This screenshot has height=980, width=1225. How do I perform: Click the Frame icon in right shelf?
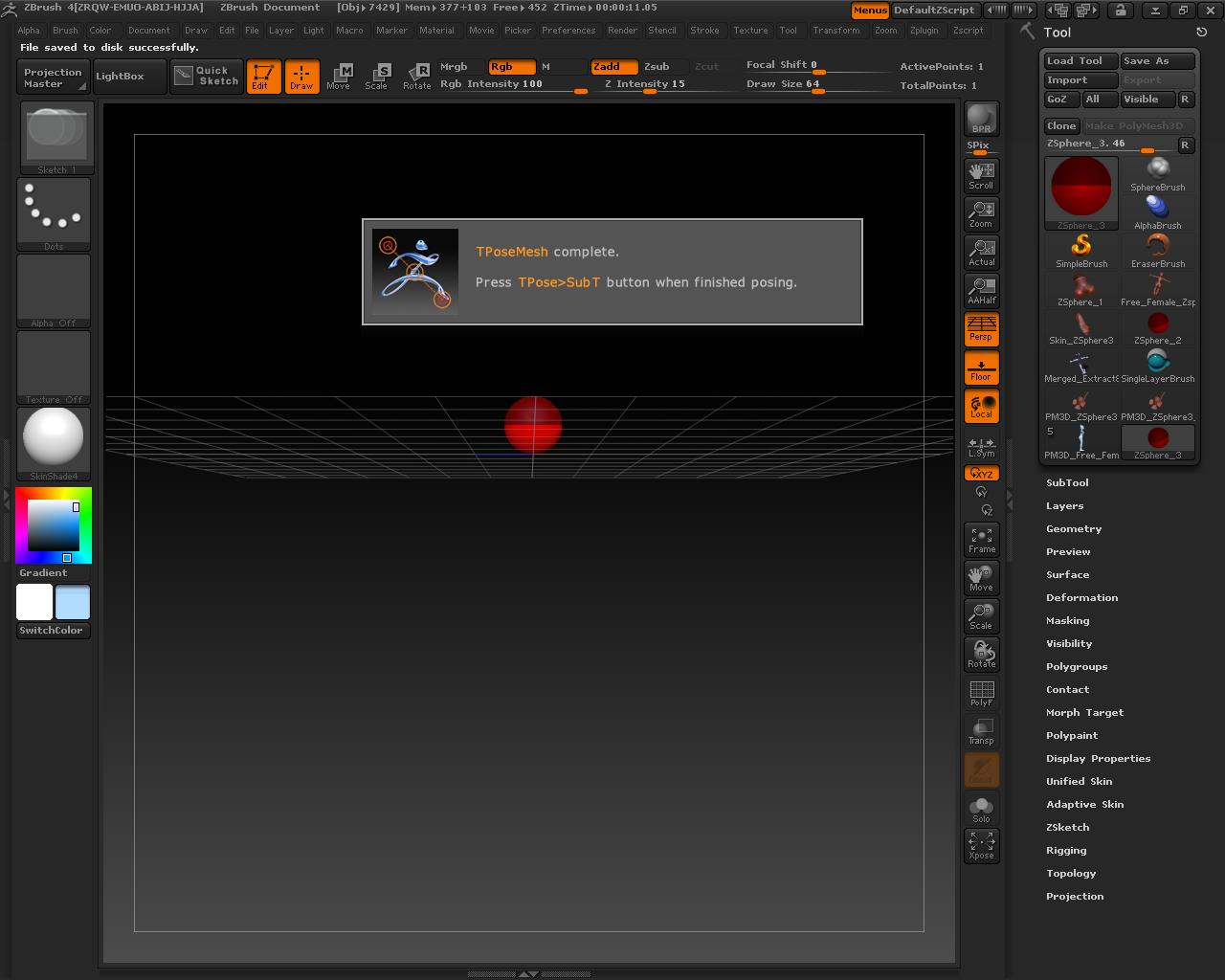tap(981, 539)
